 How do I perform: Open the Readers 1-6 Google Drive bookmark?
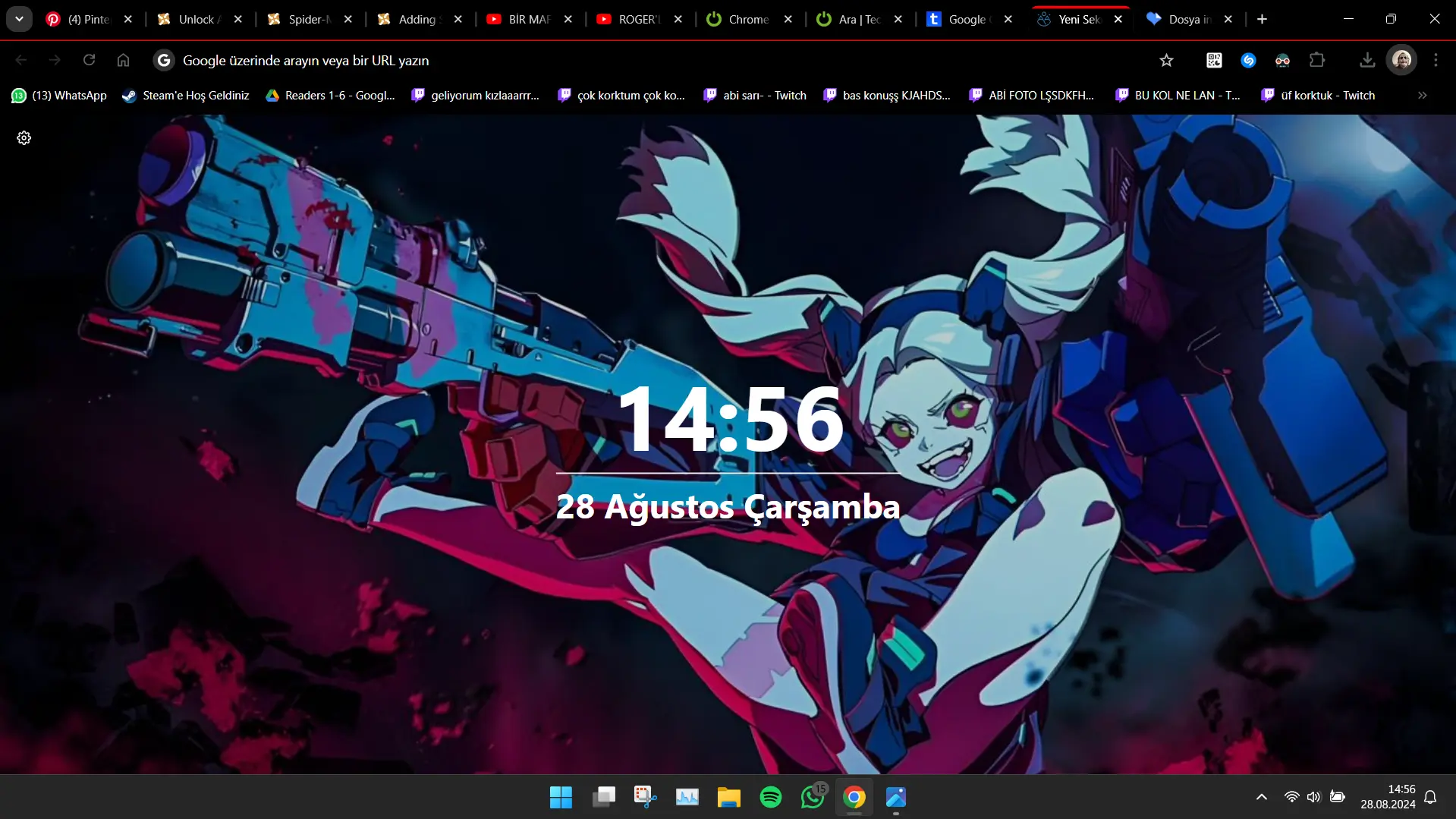click(x=330, y=96)
